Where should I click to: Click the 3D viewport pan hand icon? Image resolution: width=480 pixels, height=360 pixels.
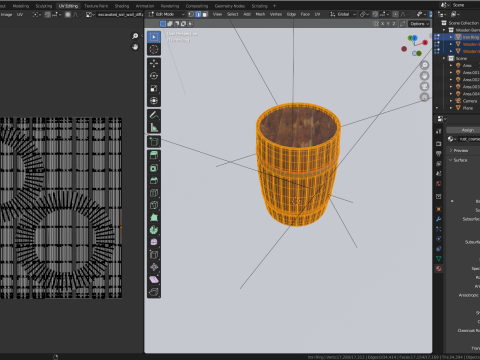click(x=424, y=76)
